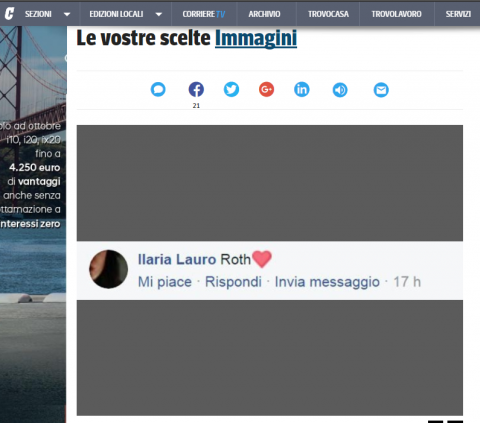Viewport: 480px width, 423px height.
Task: Open the Sezioni menu
Action: pyautogui.click(x=38, y=14)
